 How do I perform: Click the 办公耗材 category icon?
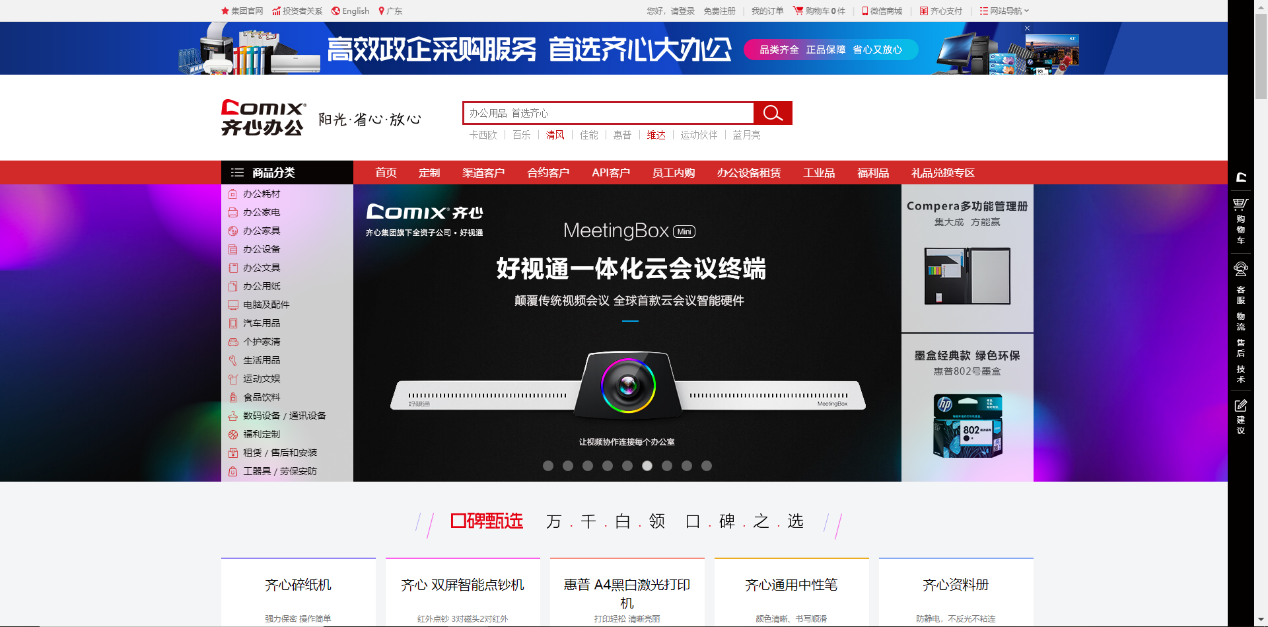click(233, 194)
